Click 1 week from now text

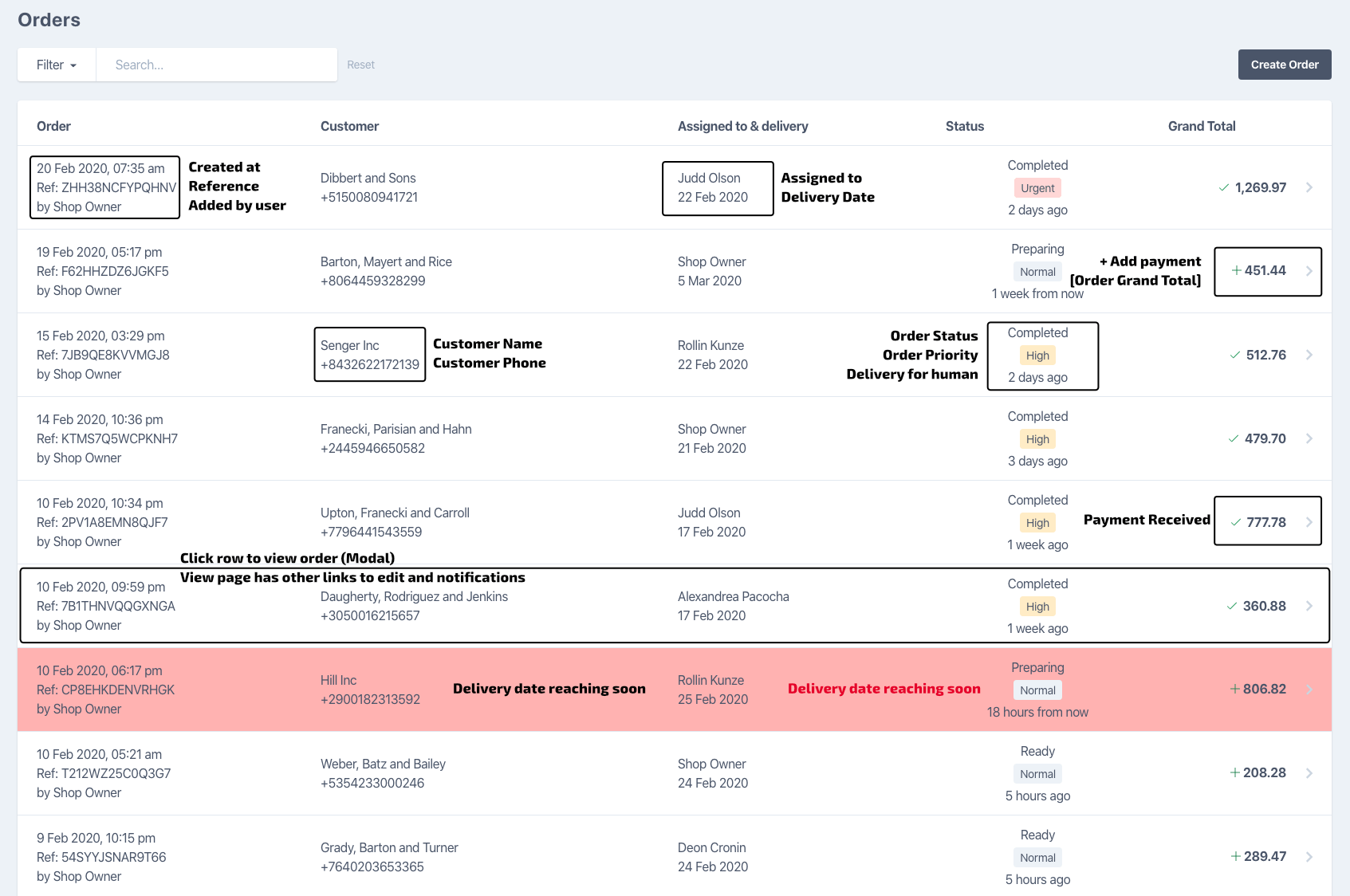click(1037, 293)
